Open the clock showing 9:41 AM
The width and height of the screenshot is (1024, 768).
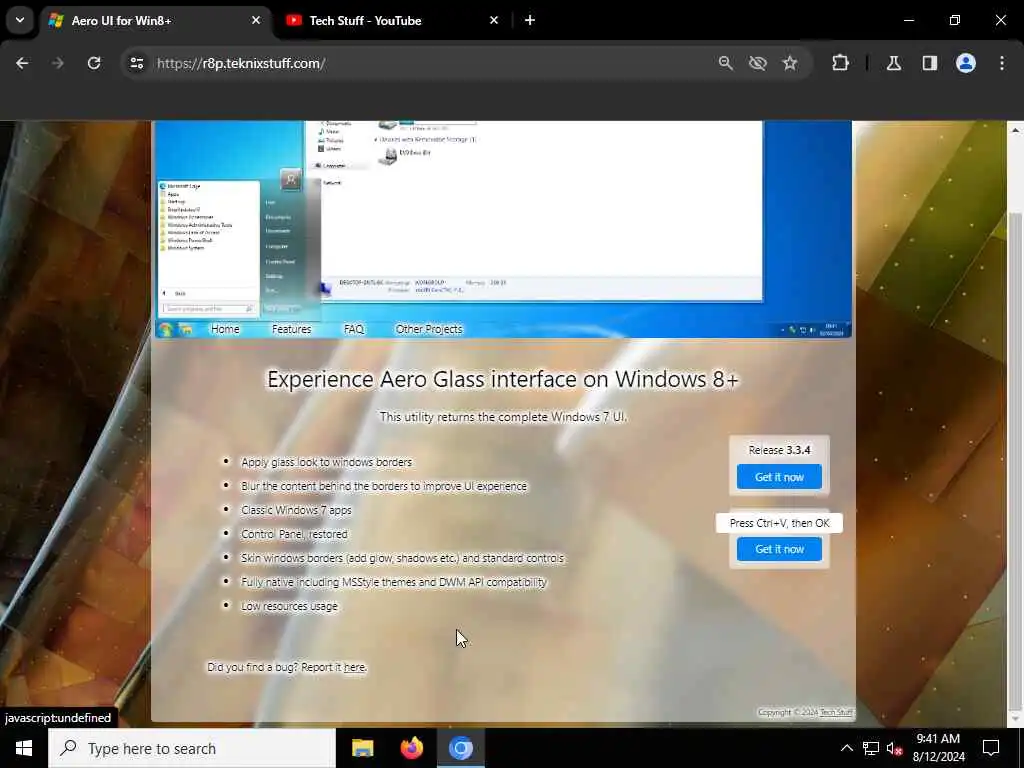coord(938,748)
